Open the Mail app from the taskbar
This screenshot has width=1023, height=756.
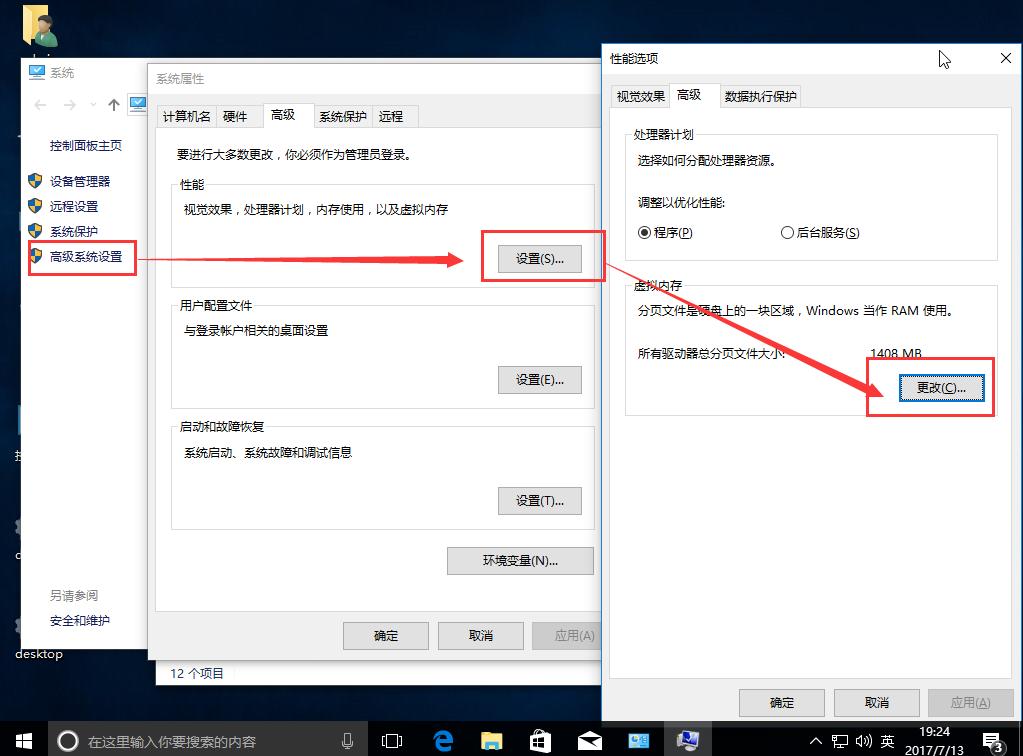click(589, 740)
